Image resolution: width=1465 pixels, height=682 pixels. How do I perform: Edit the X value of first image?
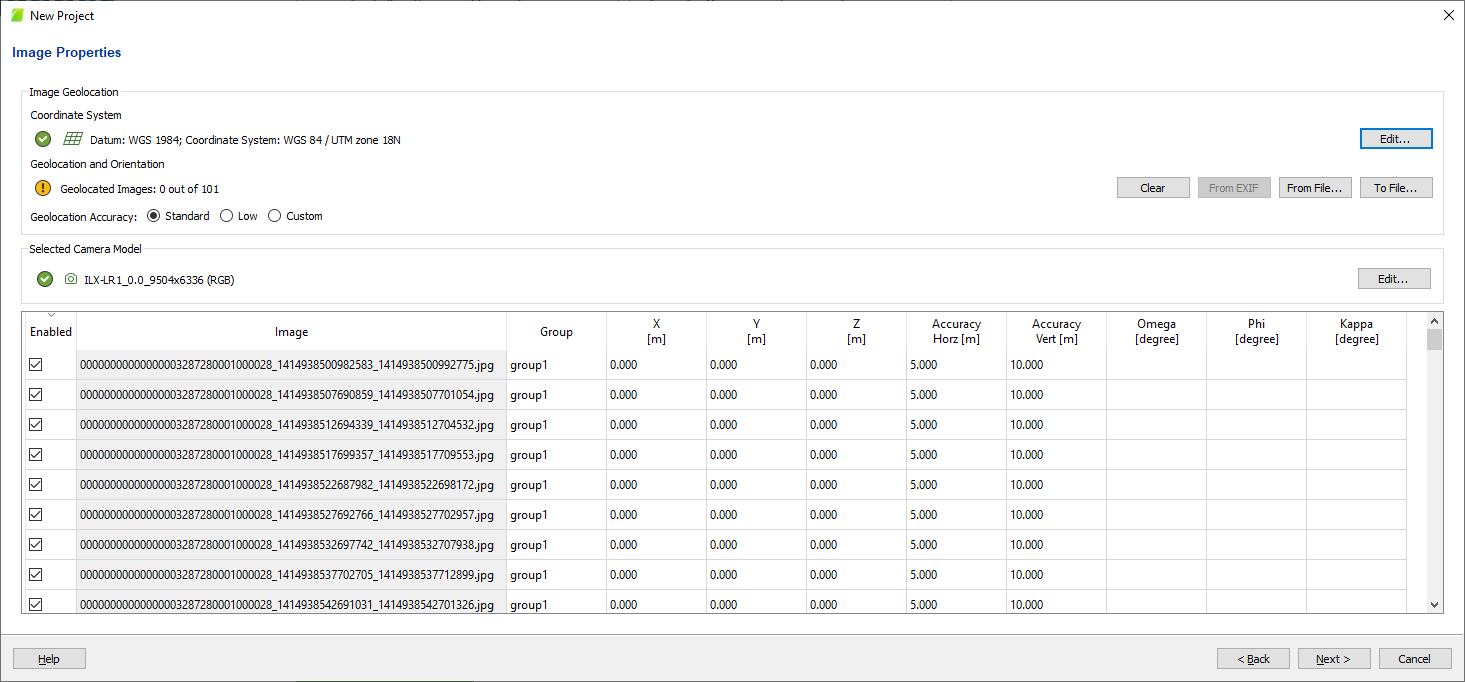[x=655, y=365]
